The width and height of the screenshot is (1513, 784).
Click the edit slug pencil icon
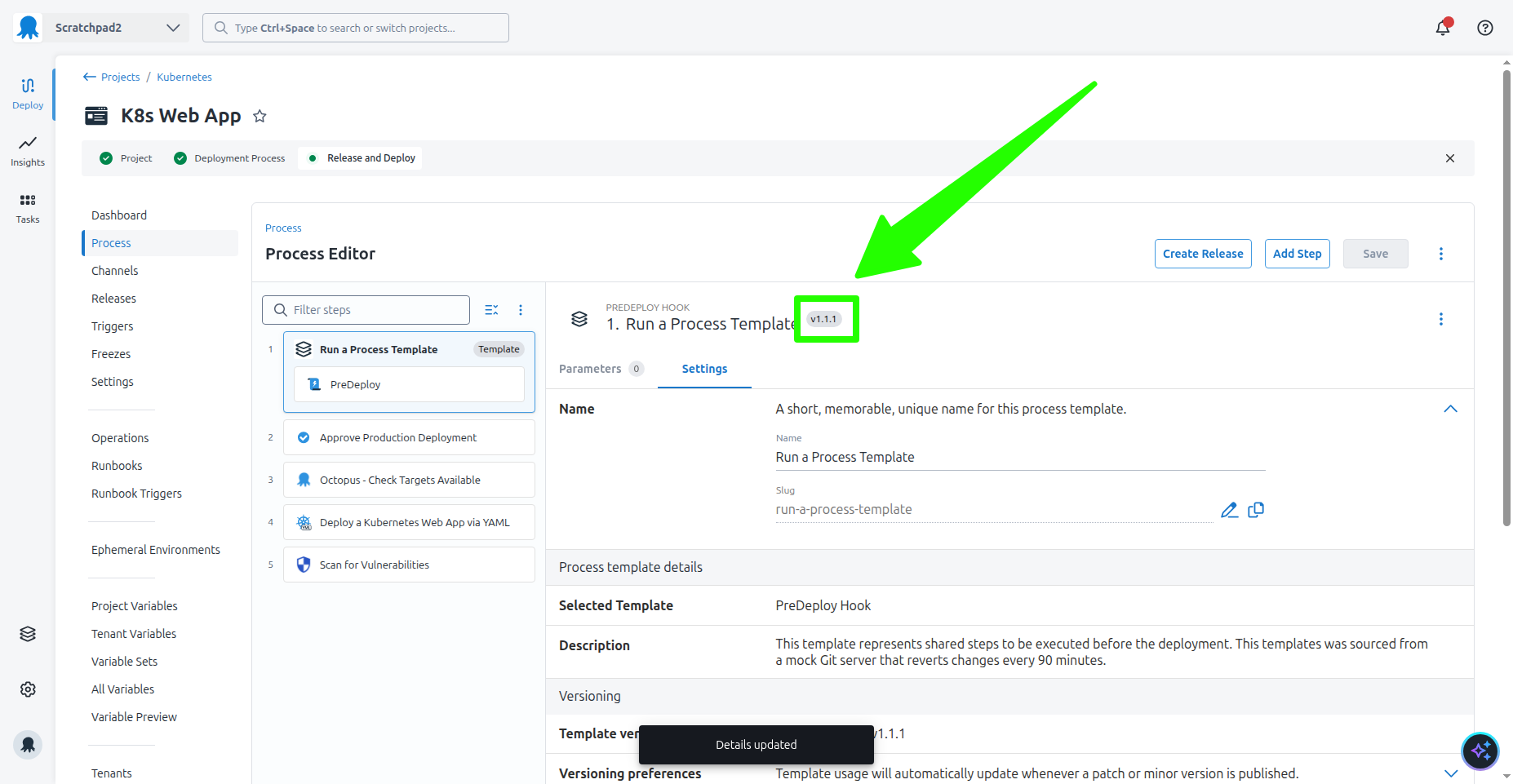(x=1228, y=510)
